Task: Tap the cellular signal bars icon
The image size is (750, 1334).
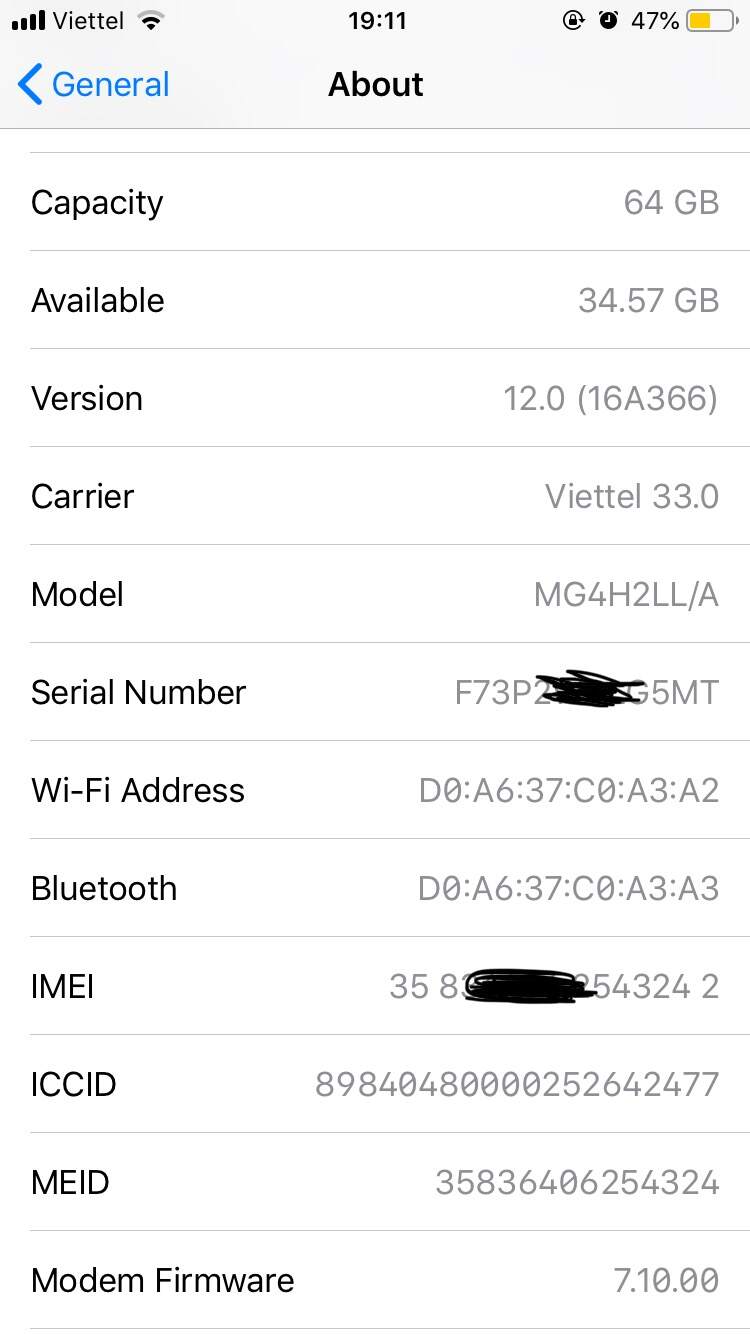Action: point(28,21)
